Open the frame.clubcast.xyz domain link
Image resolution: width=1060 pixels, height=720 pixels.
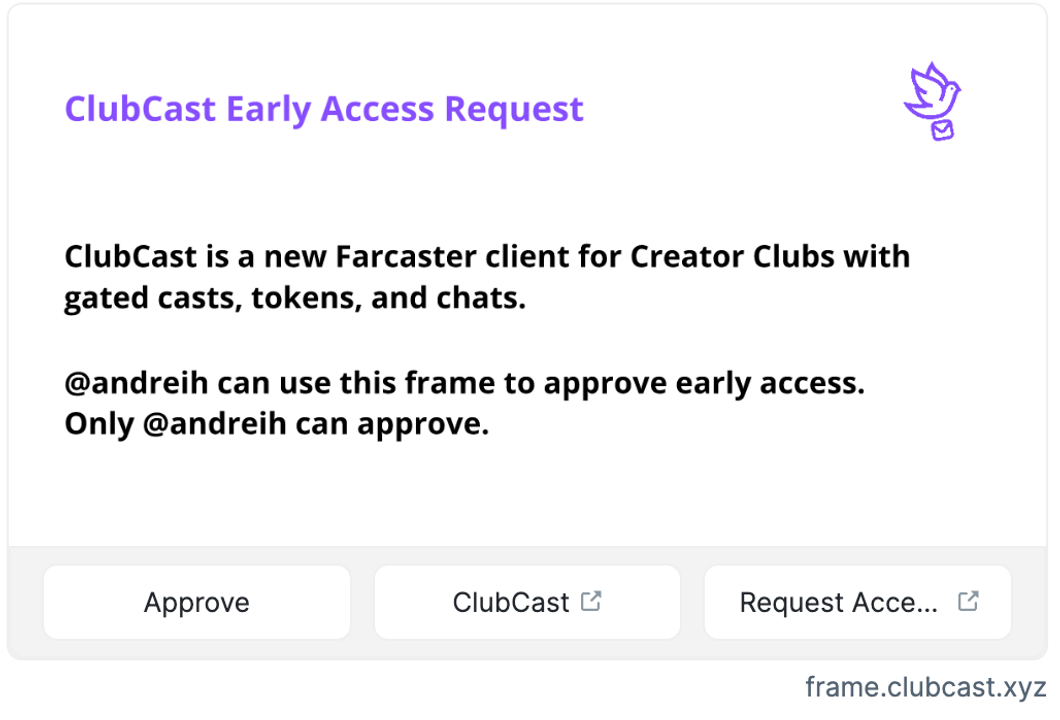pos(925,688)
